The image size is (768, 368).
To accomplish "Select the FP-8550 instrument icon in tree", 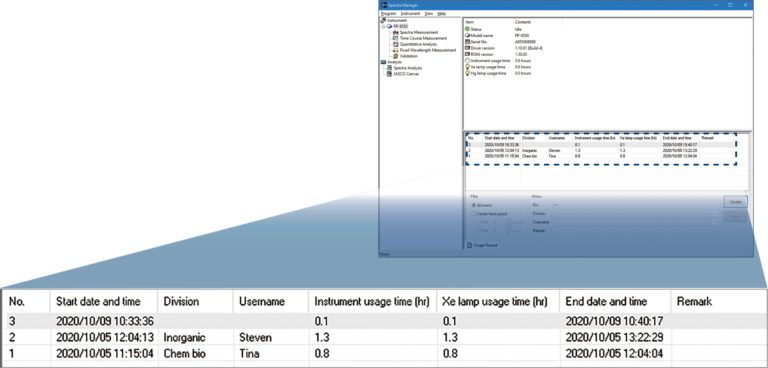I will point(389,26).
